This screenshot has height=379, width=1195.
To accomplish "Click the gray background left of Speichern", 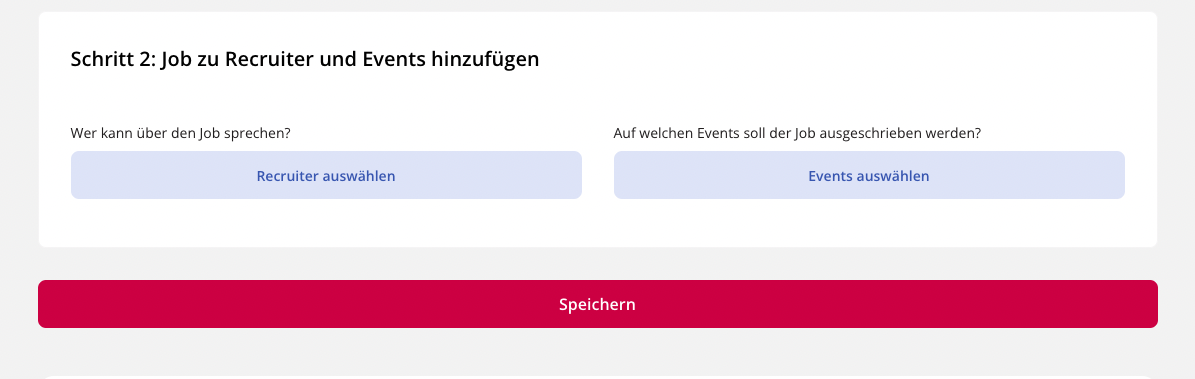I will 19,304.
